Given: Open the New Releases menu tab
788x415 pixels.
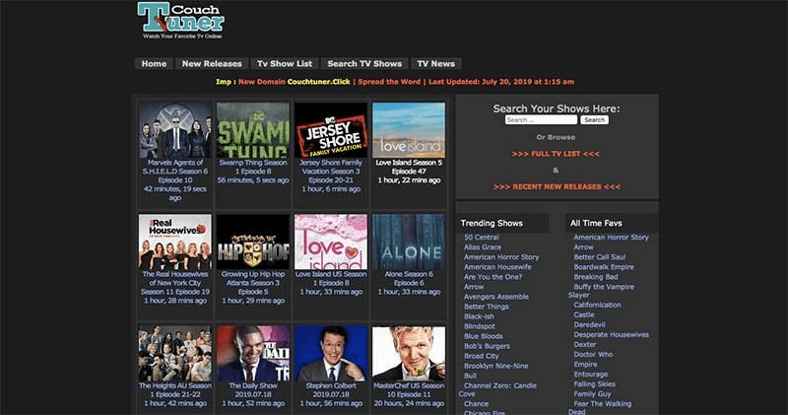Looking at the screenshot, I should pos(211,64).
